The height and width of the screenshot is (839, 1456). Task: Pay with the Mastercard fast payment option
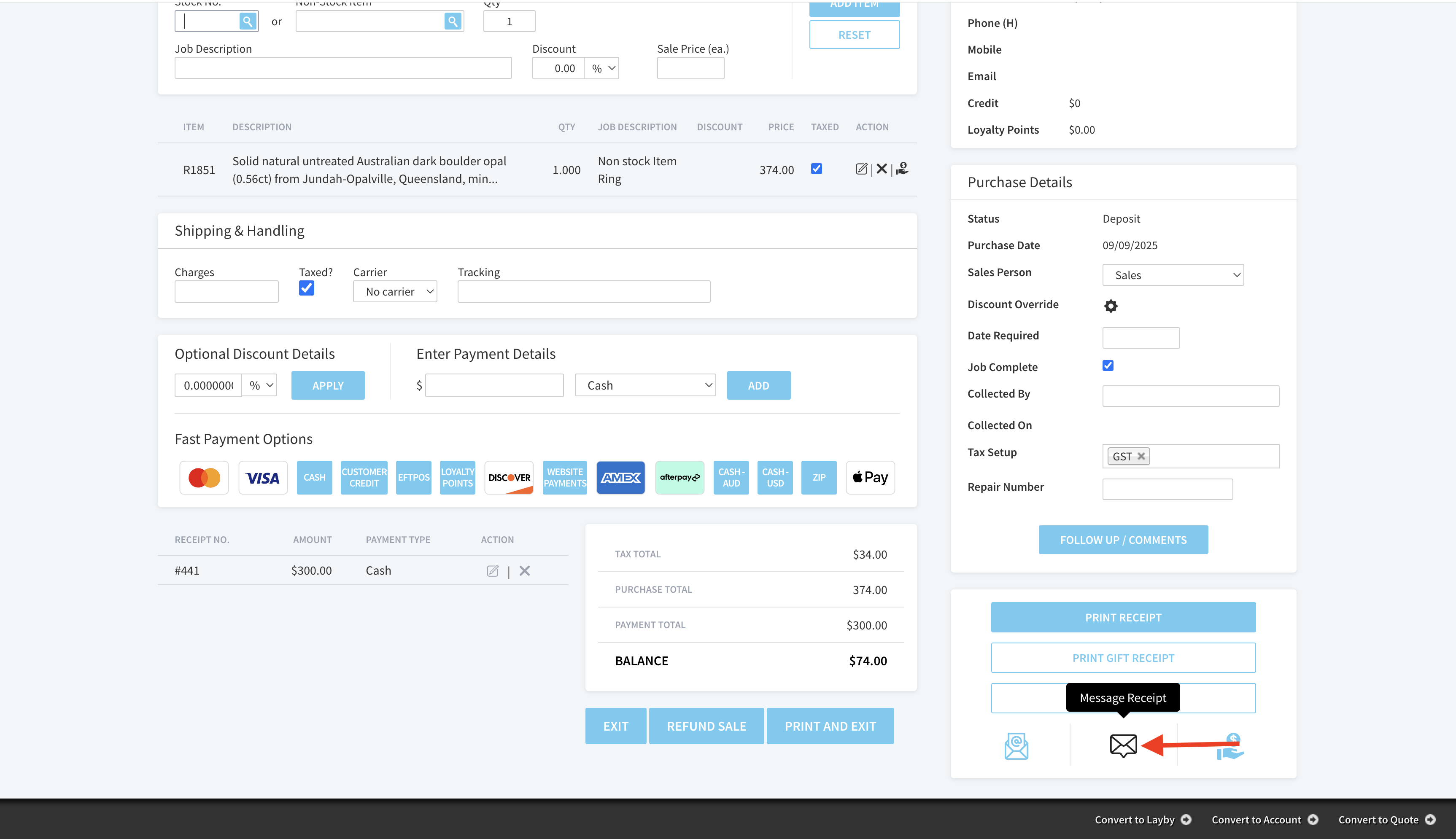coord(204,477)
